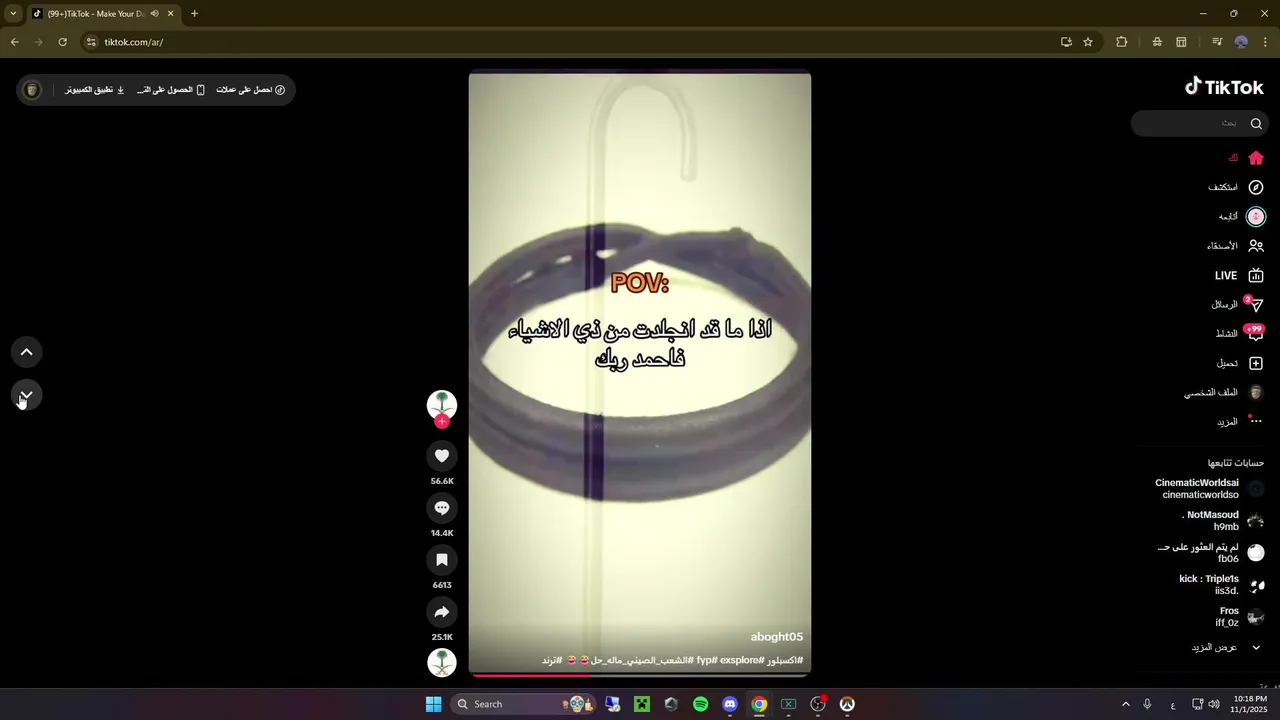This screenshot has height=720, width=1280.
Task: Open the Explore page with compass icon
Action: (1236, 187)
